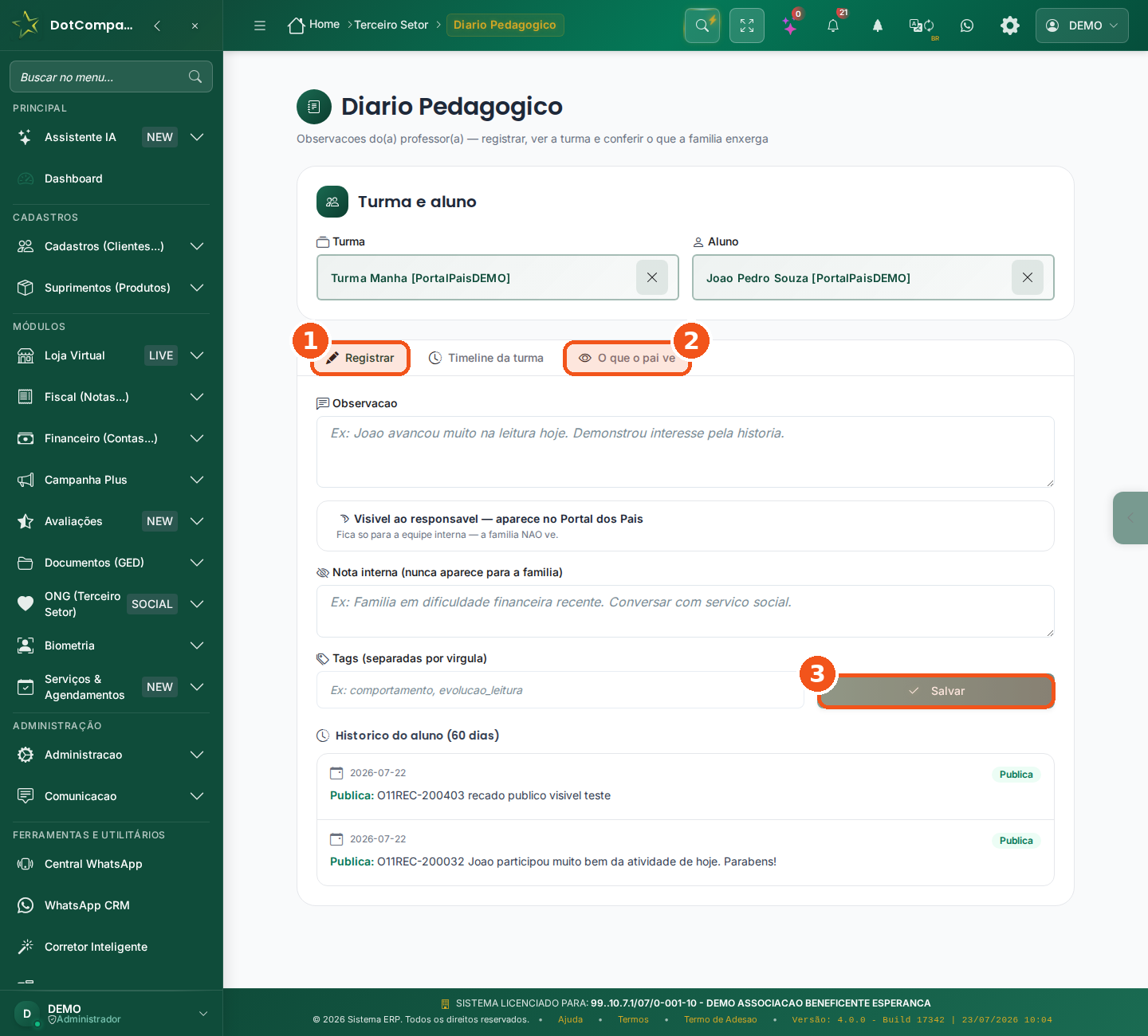
Task: Go to Terceiro Setor breadcrumb
Action: point(391,25)
